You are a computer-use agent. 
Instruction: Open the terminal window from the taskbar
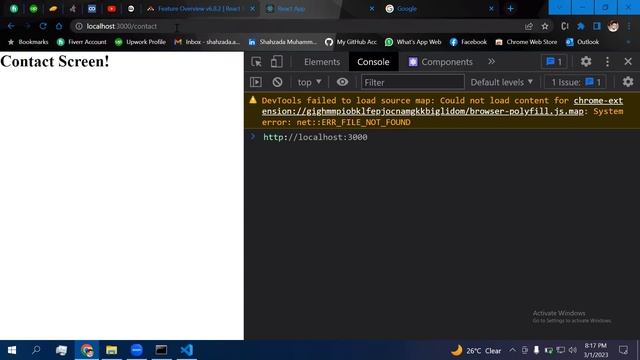[x=161, y=350]
